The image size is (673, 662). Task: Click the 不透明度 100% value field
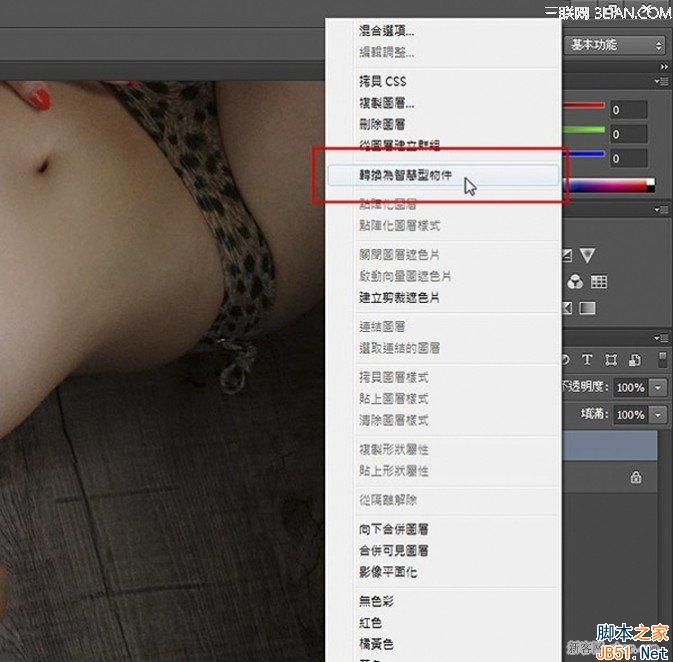point(631,388)
